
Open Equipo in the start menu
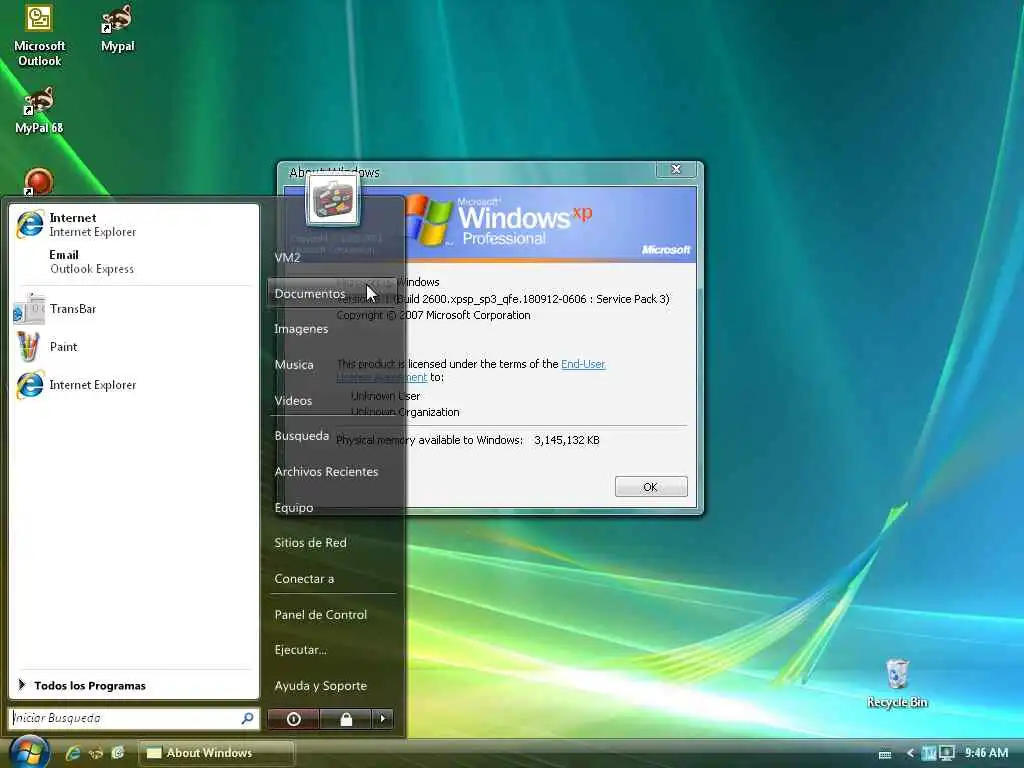294,507
